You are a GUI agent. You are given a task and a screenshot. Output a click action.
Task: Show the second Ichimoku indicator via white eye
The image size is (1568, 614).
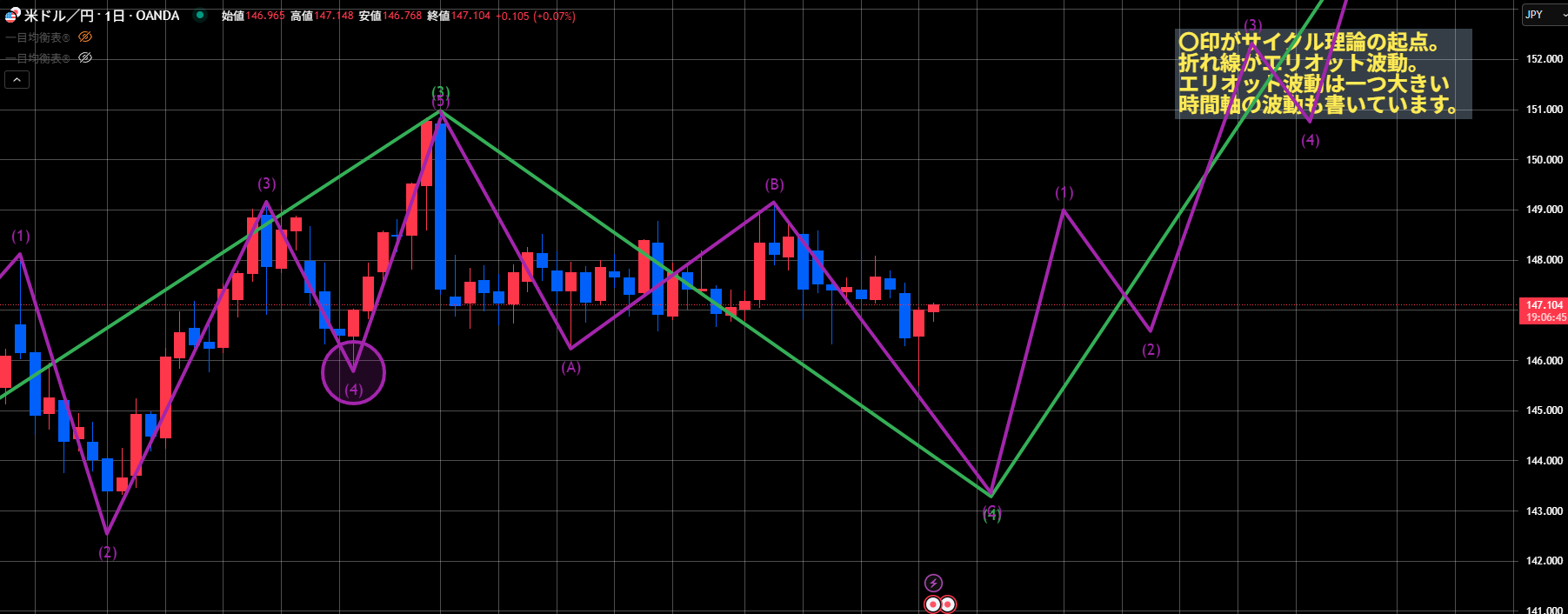pyautogui.click(x=85, y=57)
